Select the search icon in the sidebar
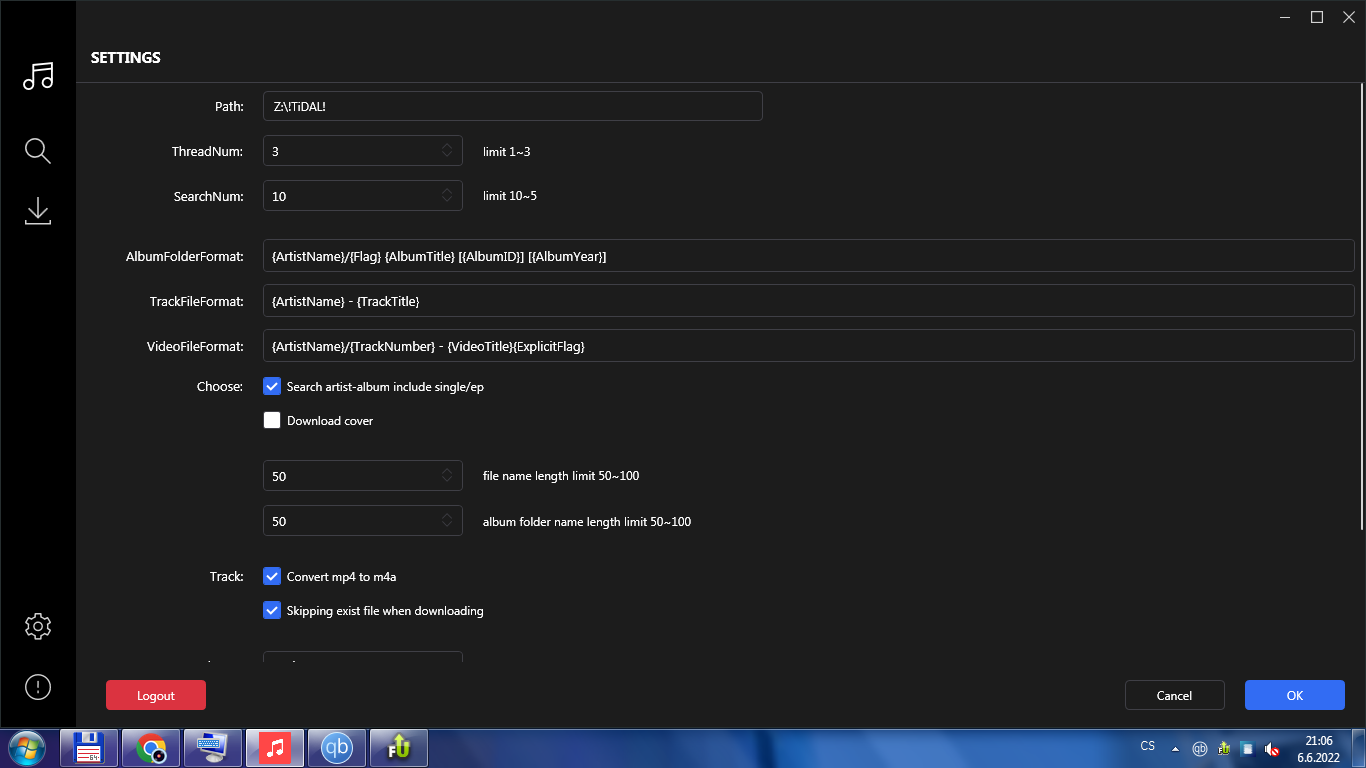This screenshot has height=768, width=1366. pos(37,150)
